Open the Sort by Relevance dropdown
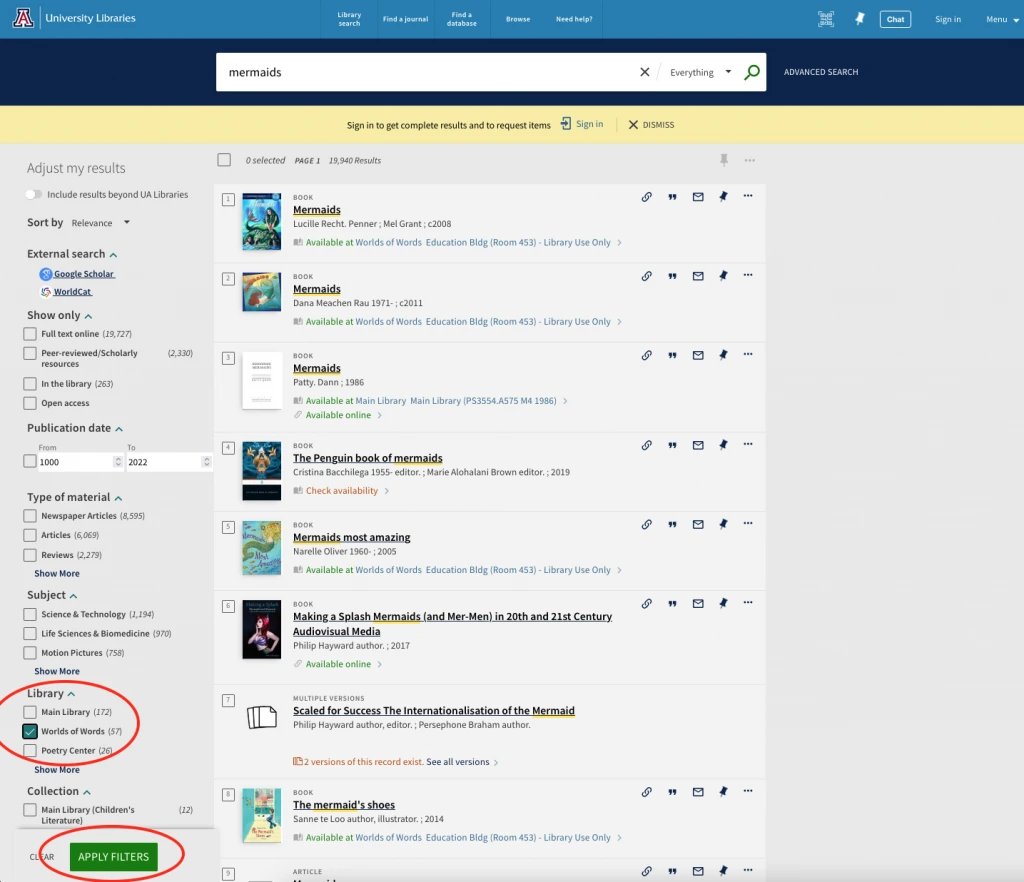1024x882 pixels. tap(101, 223)
